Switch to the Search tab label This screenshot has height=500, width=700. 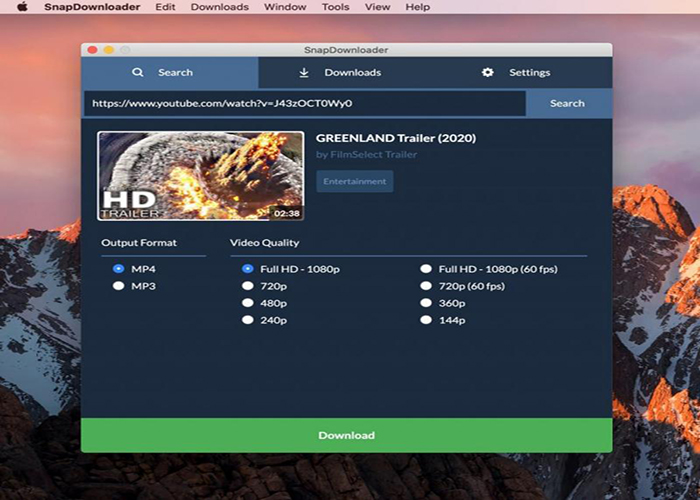coord(175,72)
